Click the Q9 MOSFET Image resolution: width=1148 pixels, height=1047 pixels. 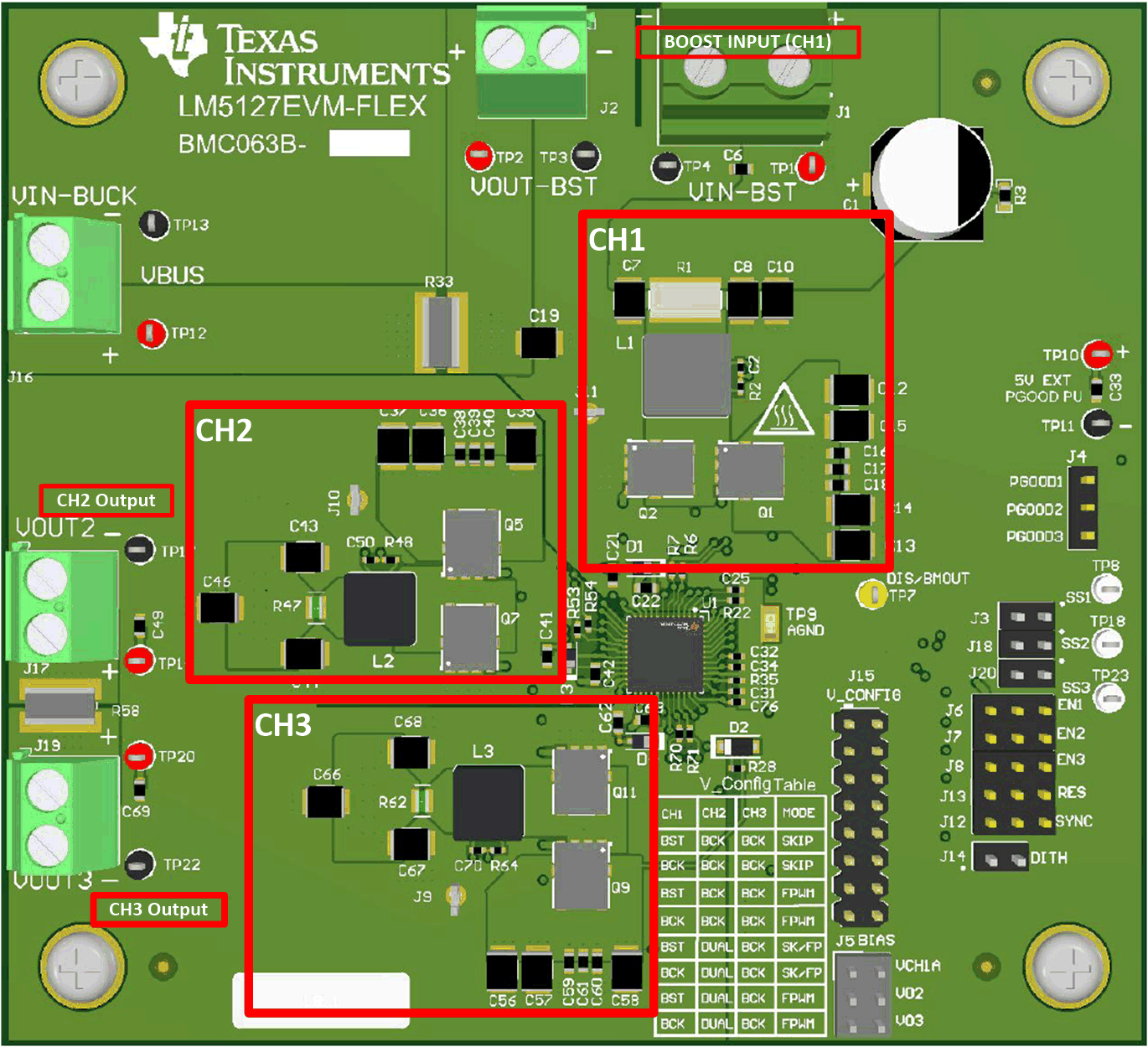point(581,876)
